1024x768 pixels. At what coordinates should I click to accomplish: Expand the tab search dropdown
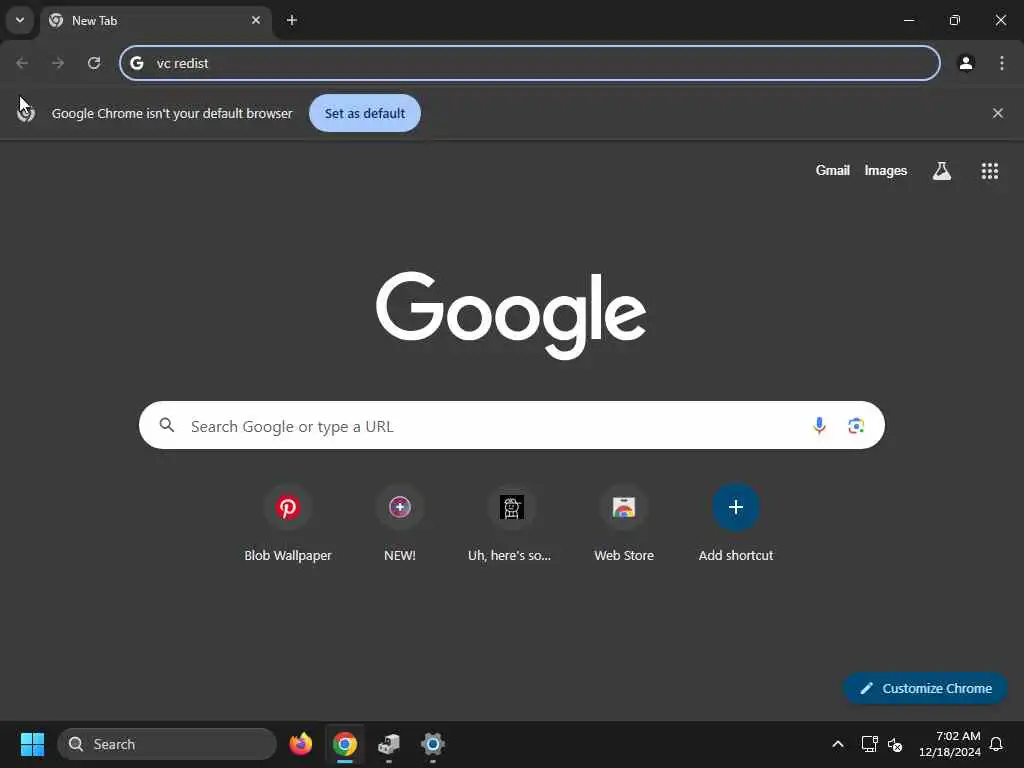[20, 20]
